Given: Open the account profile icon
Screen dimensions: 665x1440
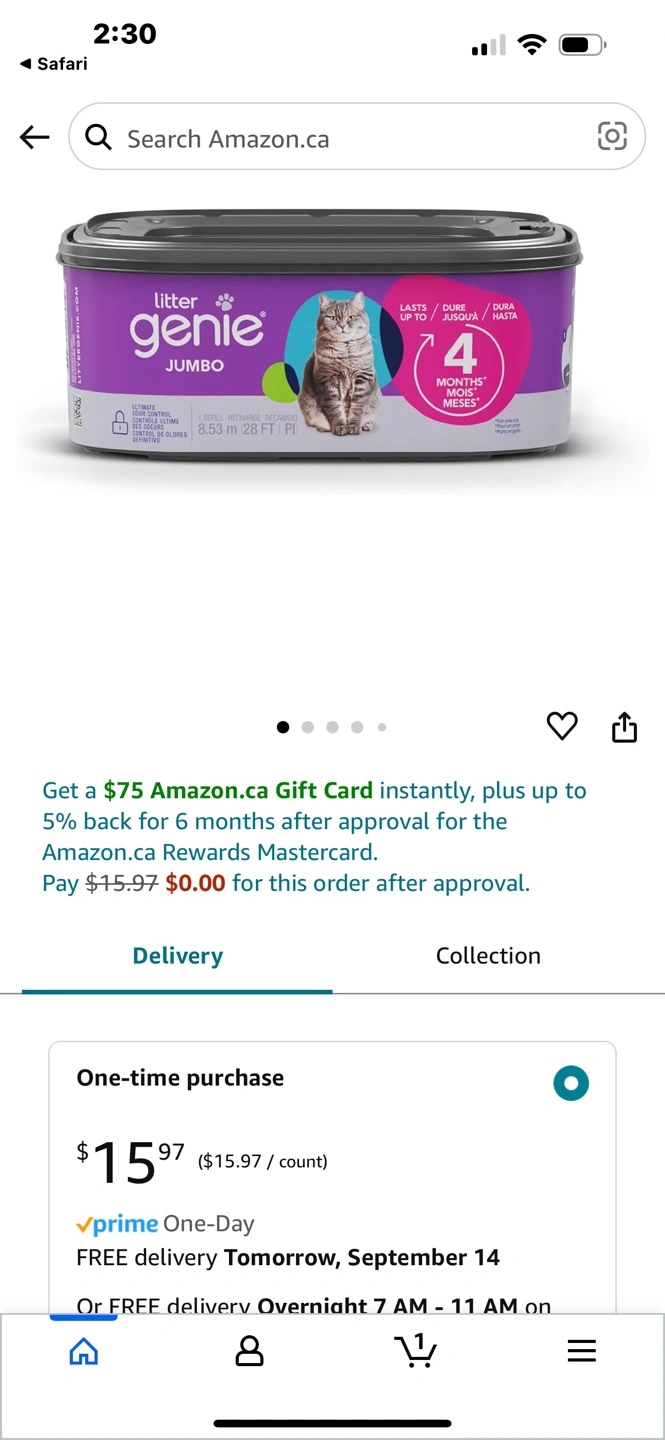Looking at the screenshot, I should 249,1352.
